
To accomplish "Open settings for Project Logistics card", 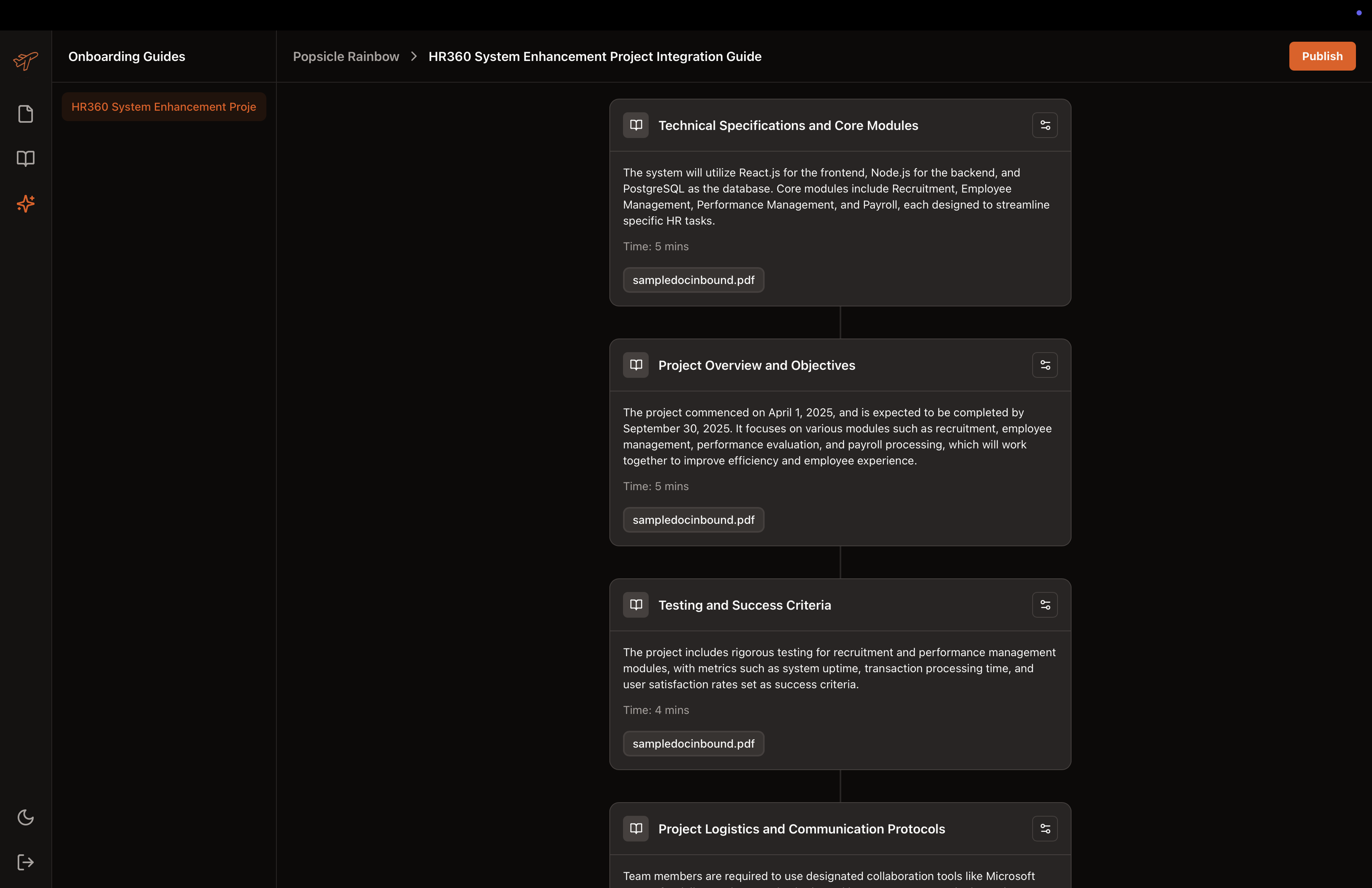I will (1045, 828).
